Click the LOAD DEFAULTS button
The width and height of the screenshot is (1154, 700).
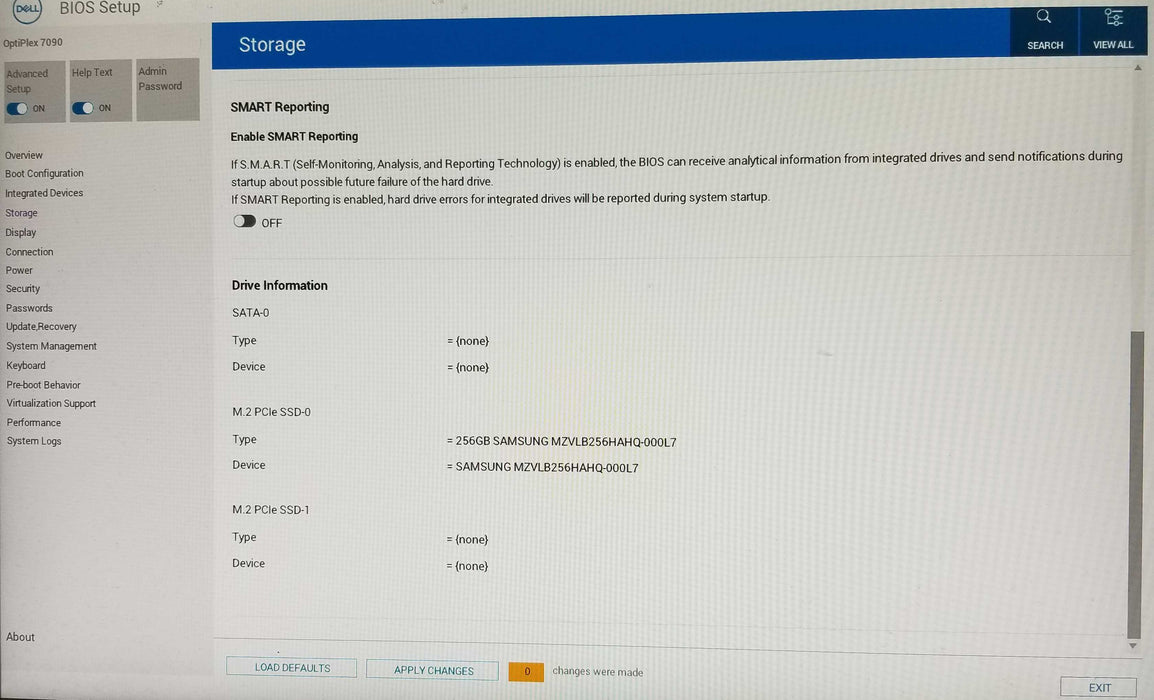pyautogui.click(x=292, y=668)
